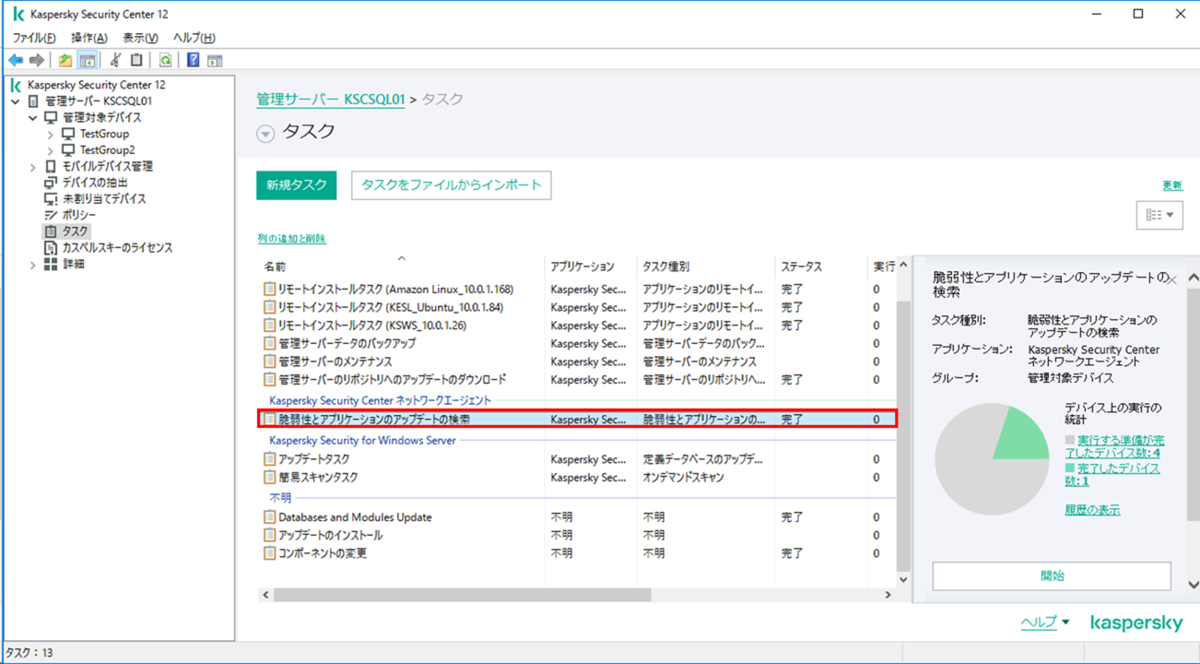Image resolution: width=1200 pixels, height=664 pixels.
Task: Collapse the 管理対象デバイス tree node
Action: (33, 118)
